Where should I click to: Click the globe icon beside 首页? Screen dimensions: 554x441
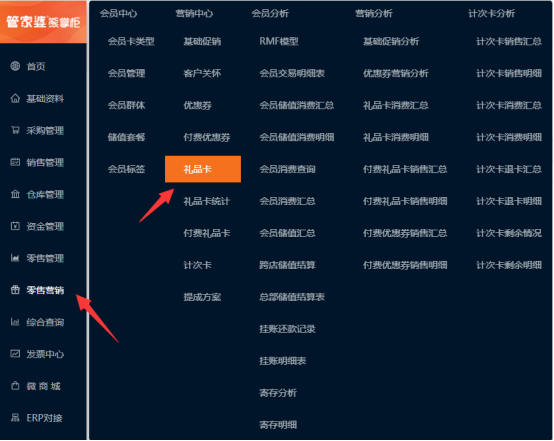15,66
